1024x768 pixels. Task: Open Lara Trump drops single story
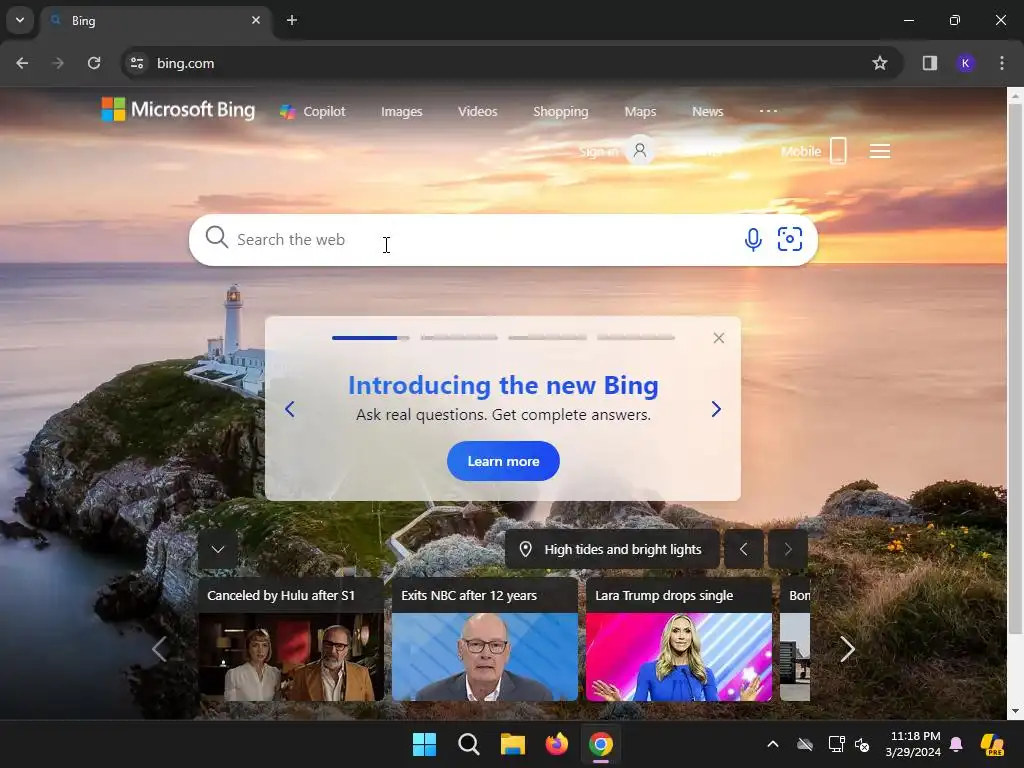pyautogui.click(x=679, y=639)
